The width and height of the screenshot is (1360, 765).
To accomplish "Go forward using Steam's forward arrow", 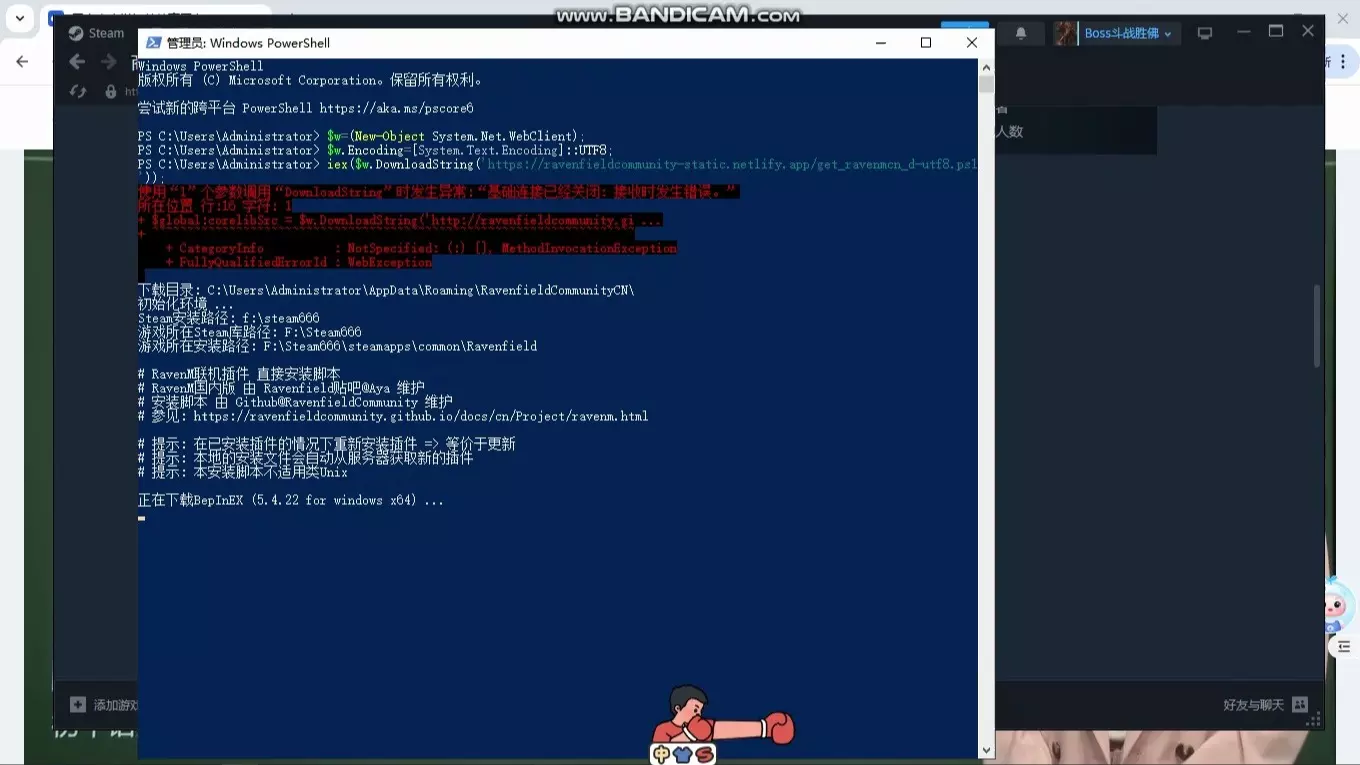I will click(108, 62).
